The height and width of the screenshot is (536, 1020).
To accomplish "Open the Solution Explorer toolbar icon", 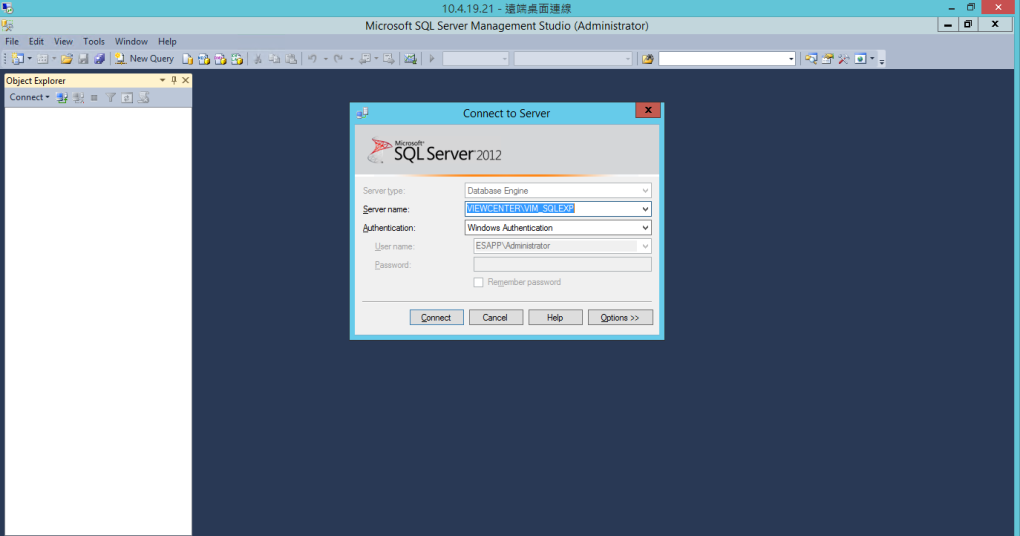I will click(811, 59).
